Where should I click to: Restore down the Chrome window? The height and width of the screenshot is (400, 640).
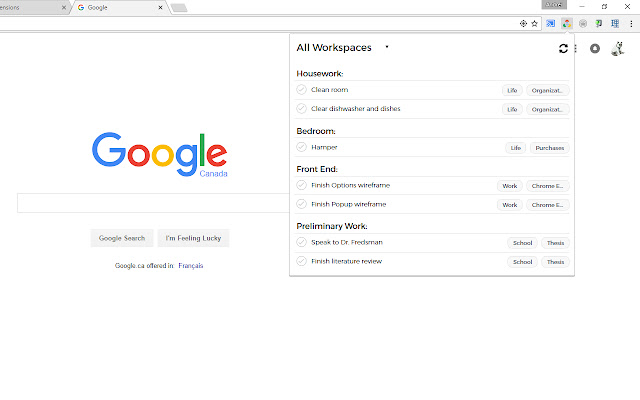click(x=604, y=7)
